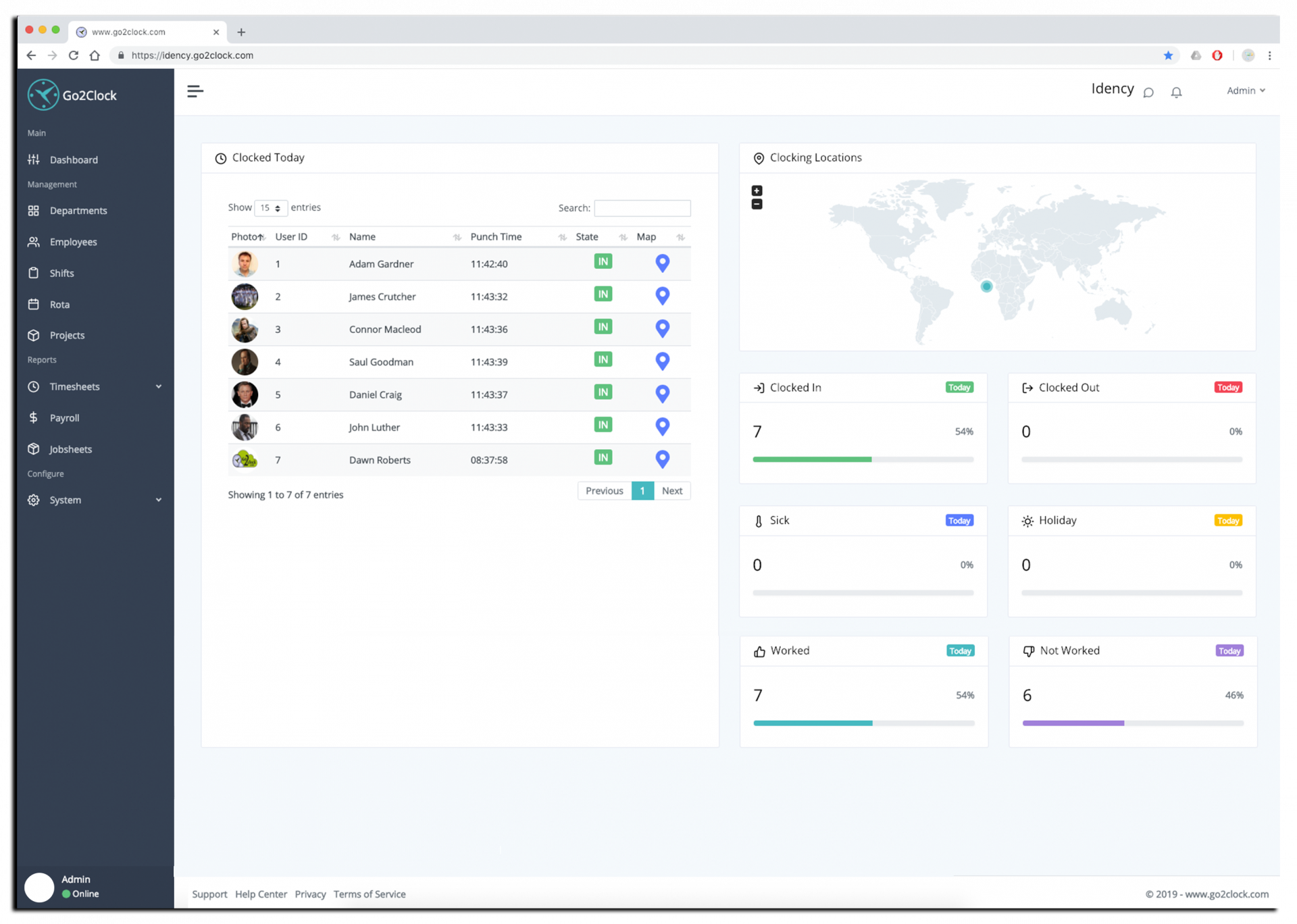Click the map pin for Saul Goodman
This screenshot has width=1297, height=924.
click(x=663, y=361)
